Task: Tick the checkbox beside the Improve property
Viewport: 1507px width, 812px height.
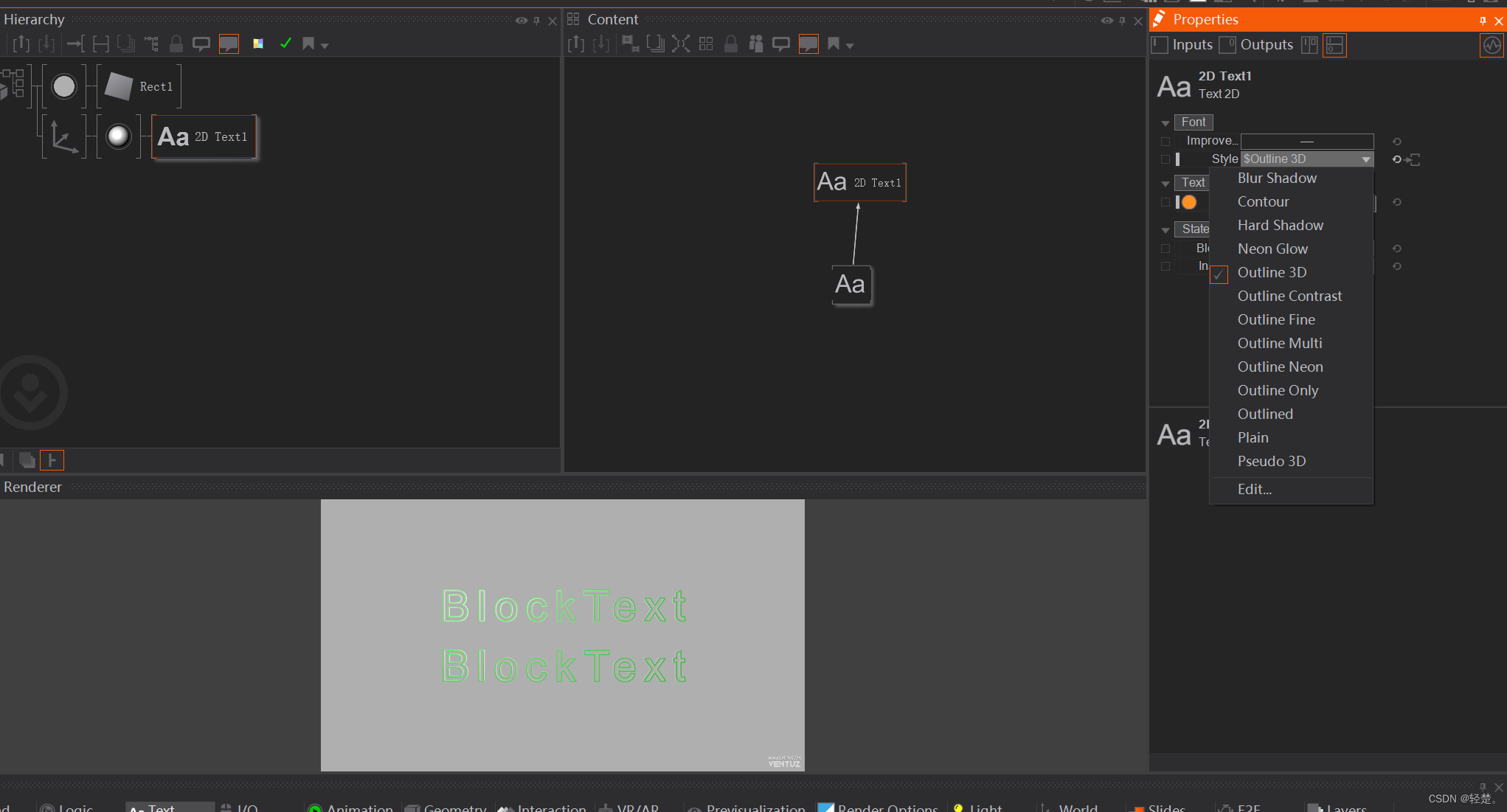Action: pyautogui.click(x=1165, y=141)
